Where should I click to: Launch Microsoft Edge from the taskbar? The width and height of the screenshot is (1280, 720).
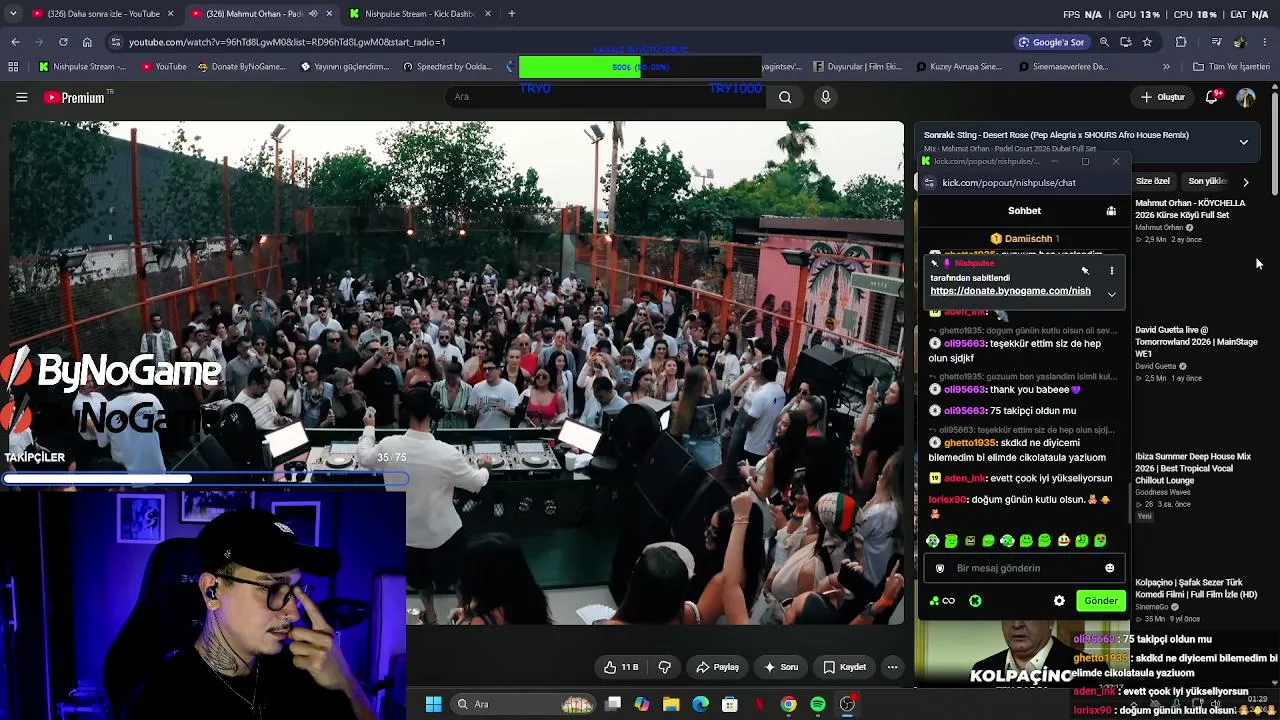tap(700, 704)
